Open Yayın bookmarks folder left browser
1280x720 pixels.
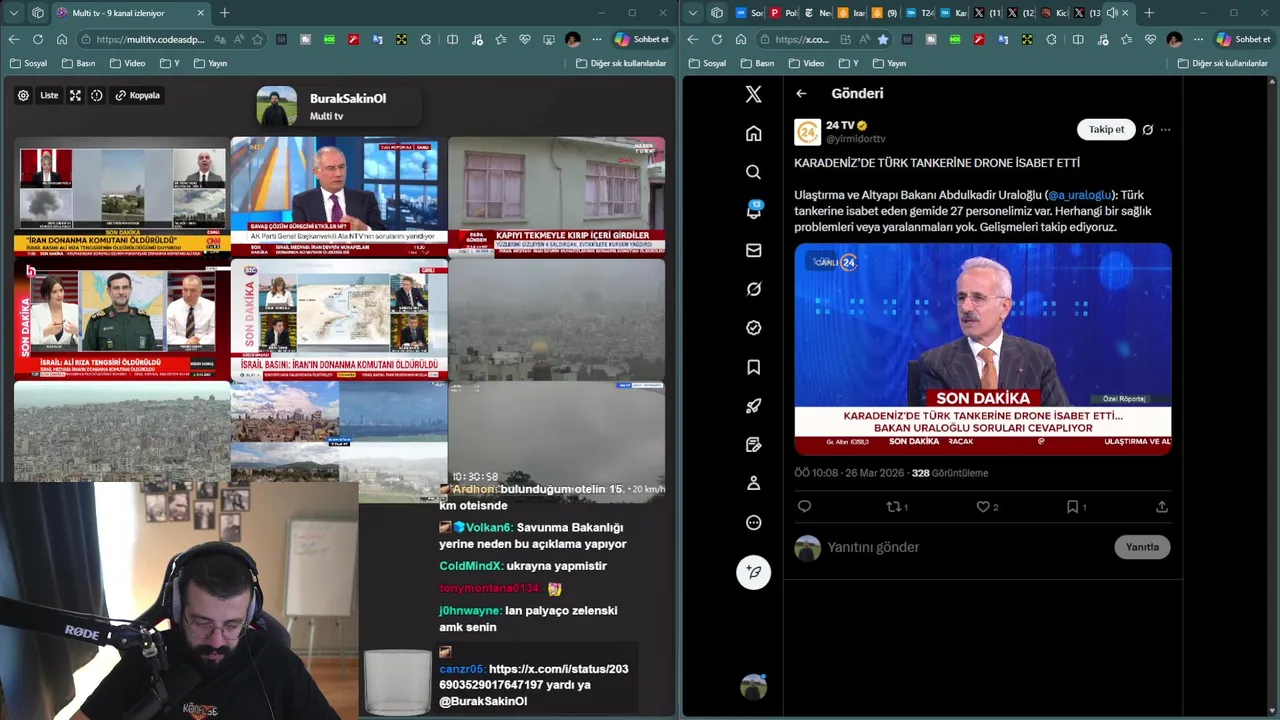click(208, 63)
